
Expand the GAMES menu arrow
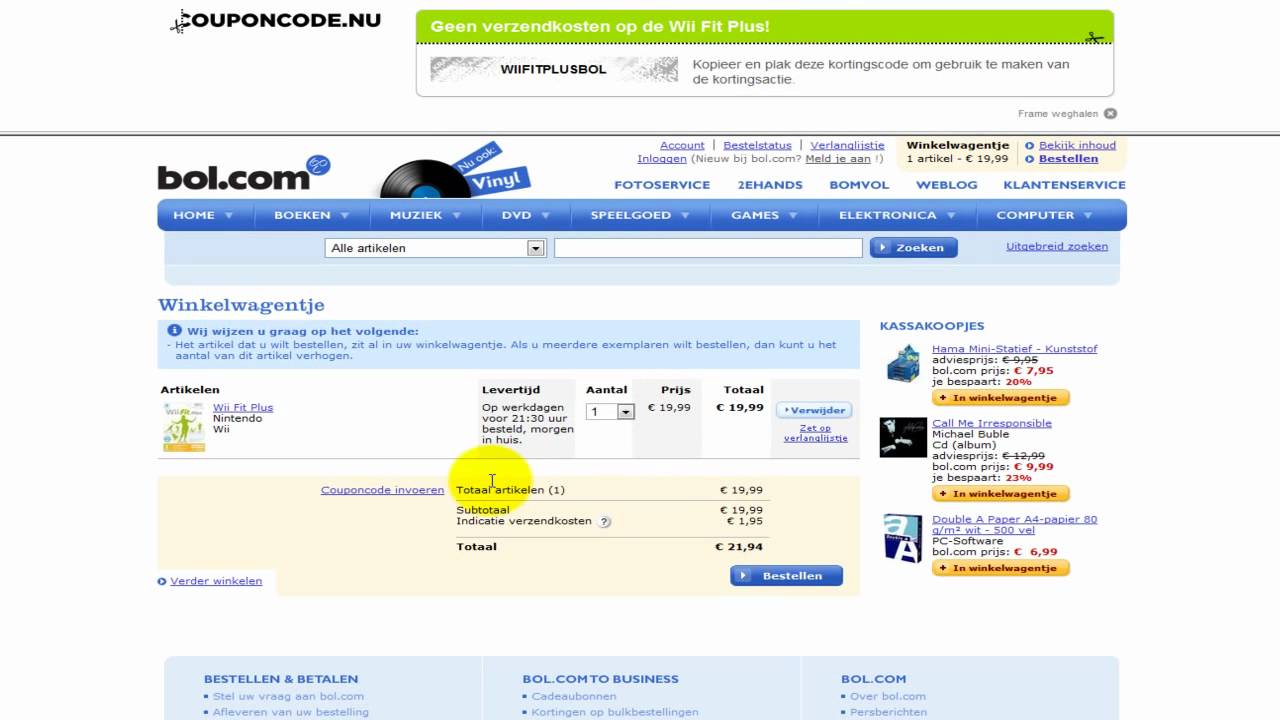[794, 216]
